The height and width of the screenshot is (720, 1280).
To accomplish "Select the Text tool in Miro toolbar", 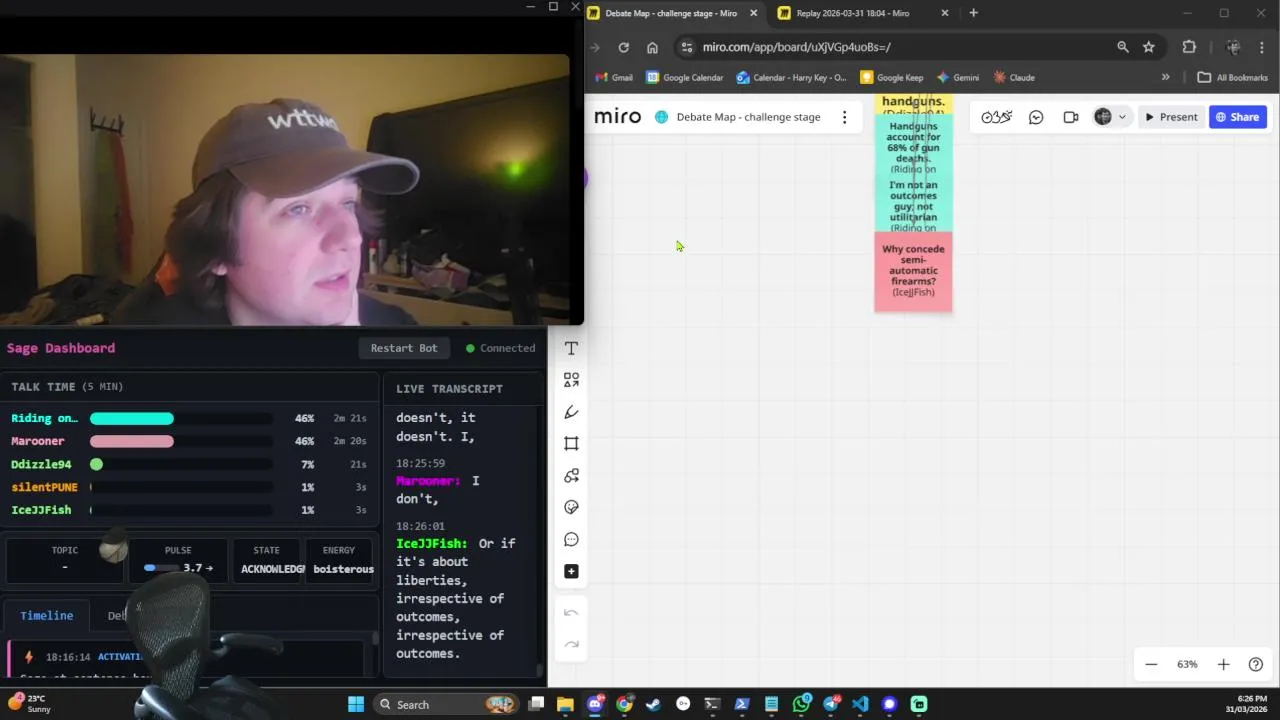I will coord(571,348).
